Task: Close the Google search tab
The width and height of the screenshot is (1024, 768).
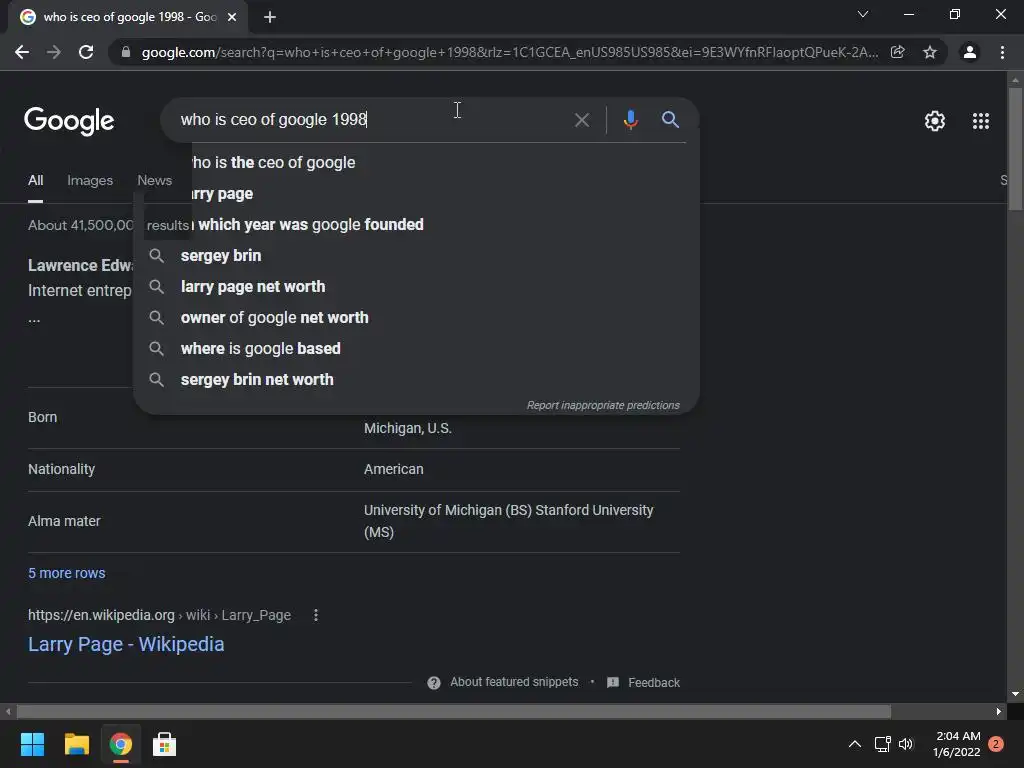Action: pyautogui.click(x=232, y=17)
